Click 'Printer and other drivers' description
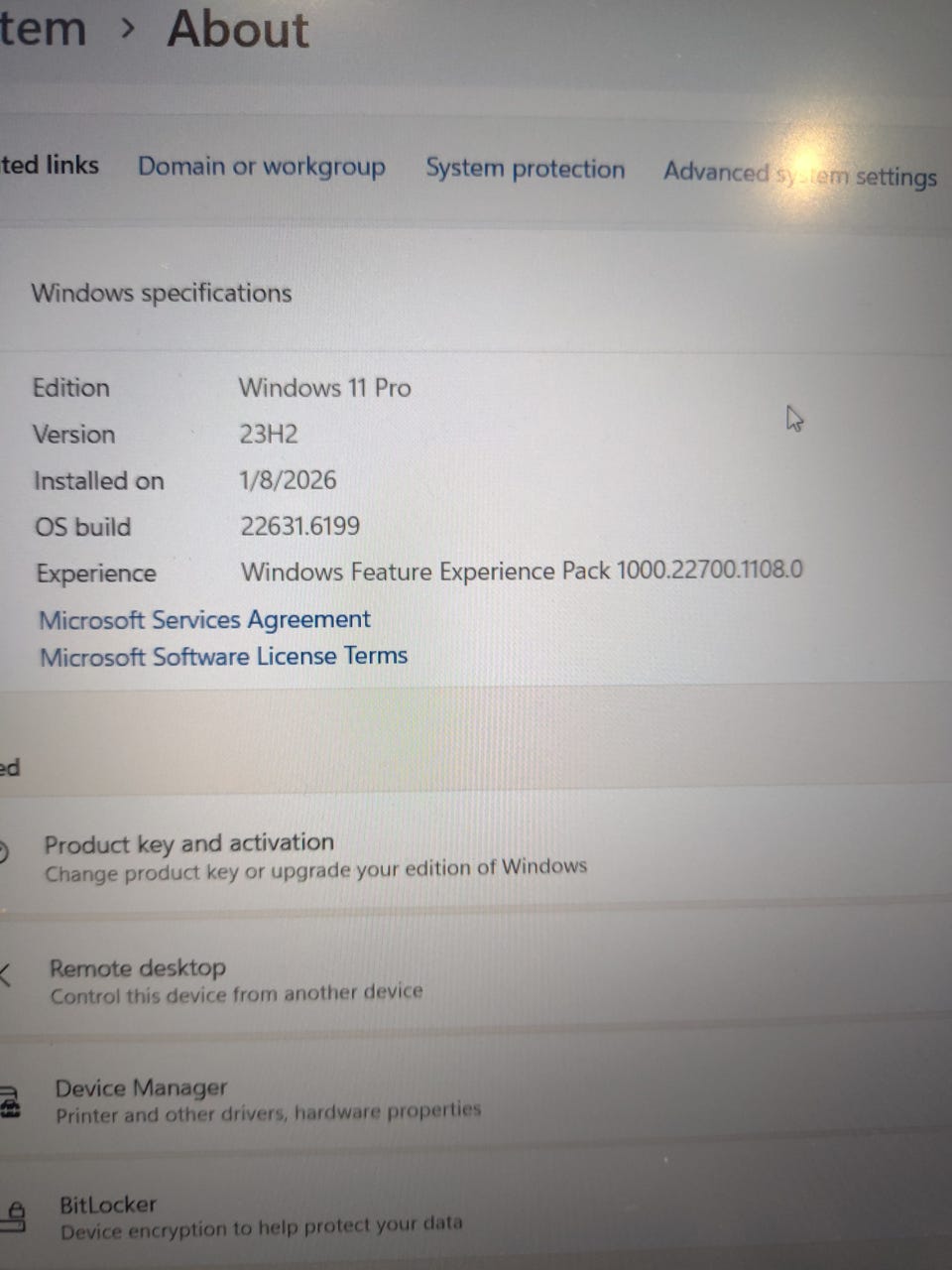This screenshot has height=1270, width=952. coord(268,1112)
